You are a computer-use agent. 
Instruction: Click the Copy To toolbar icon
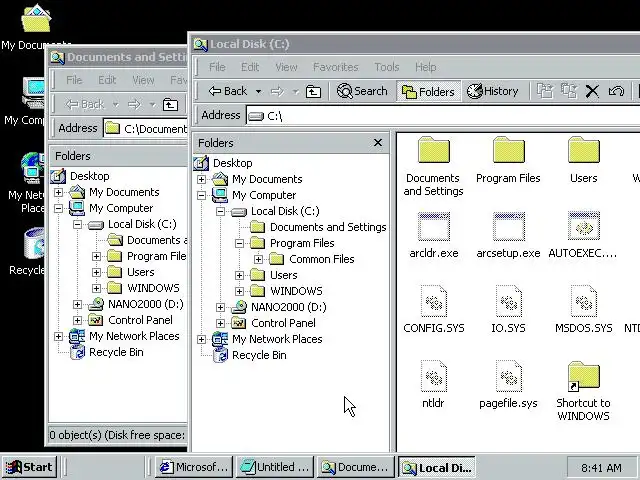click(x=569, y=91)
